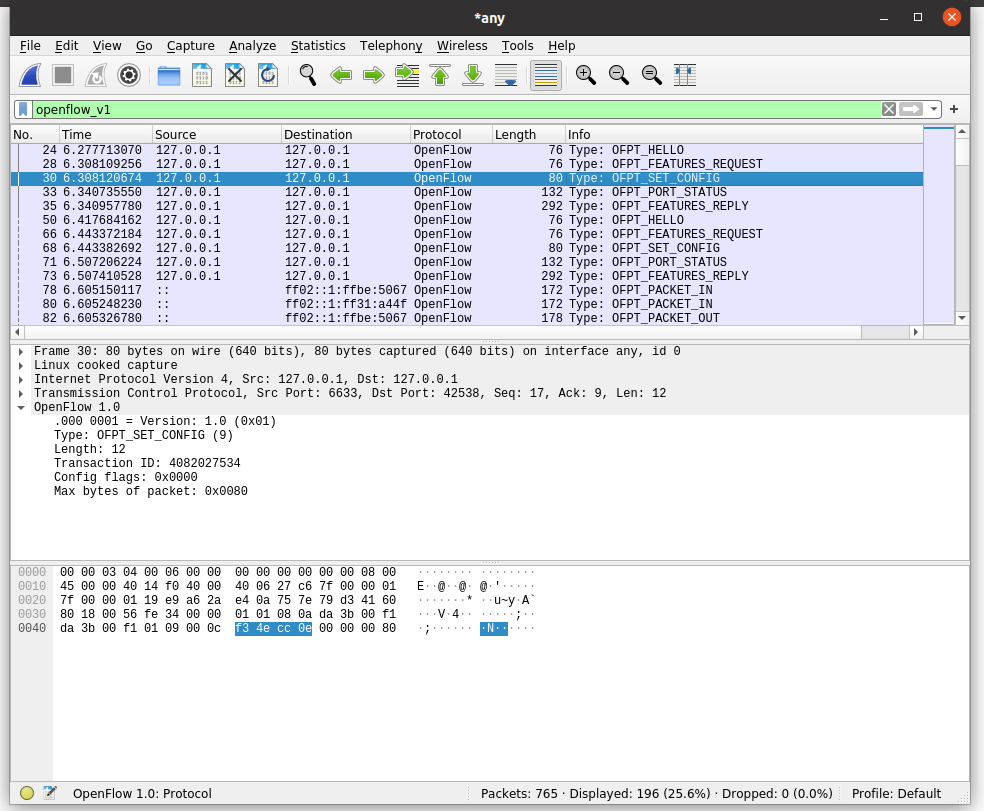Expand the Frame 30 details
Image resolution: width=984 pixels, height=811 pixels.
pos(21,352)
